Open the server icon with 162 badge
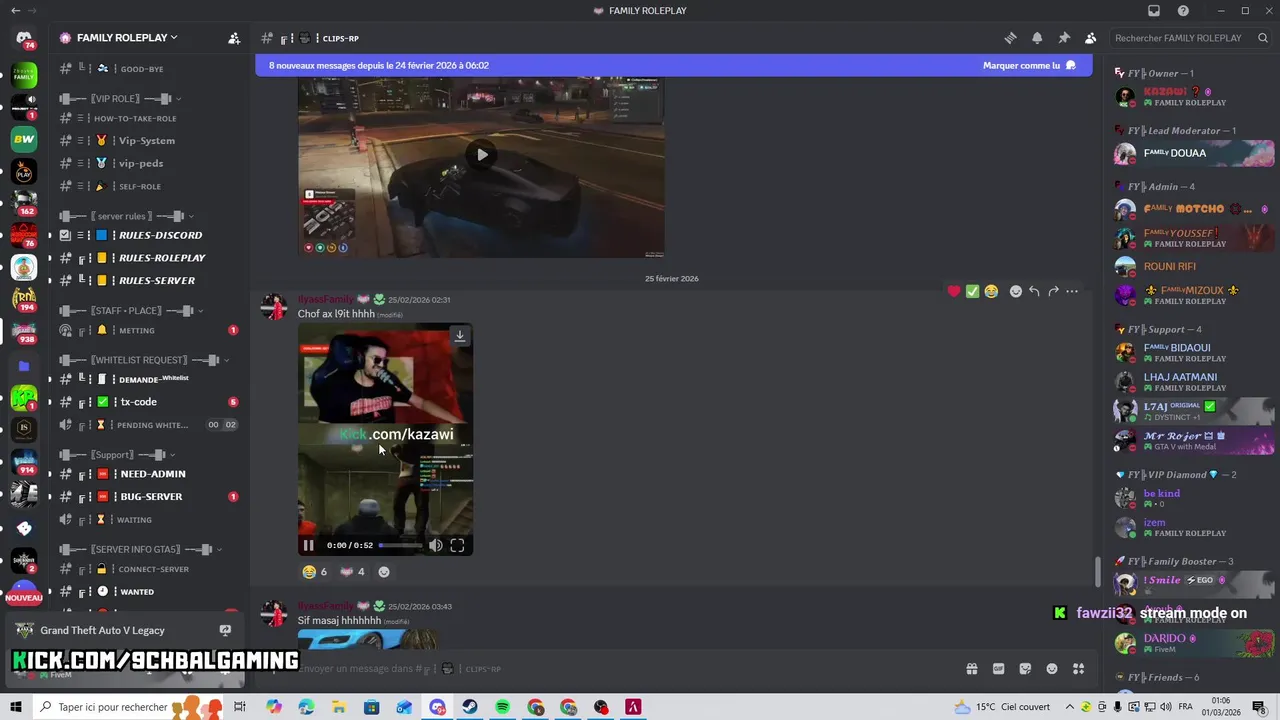The image size is (1280, 720). (x=24, y=203)
